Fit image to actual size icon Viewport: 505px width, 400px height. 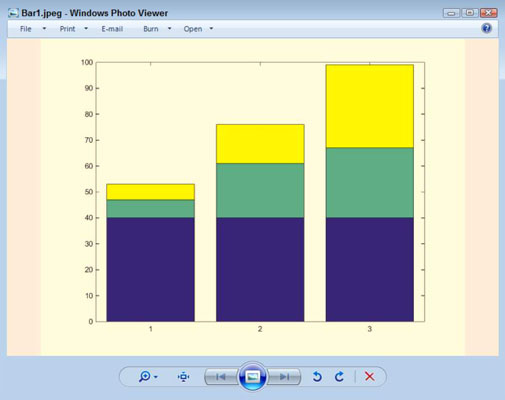point(183,377)
